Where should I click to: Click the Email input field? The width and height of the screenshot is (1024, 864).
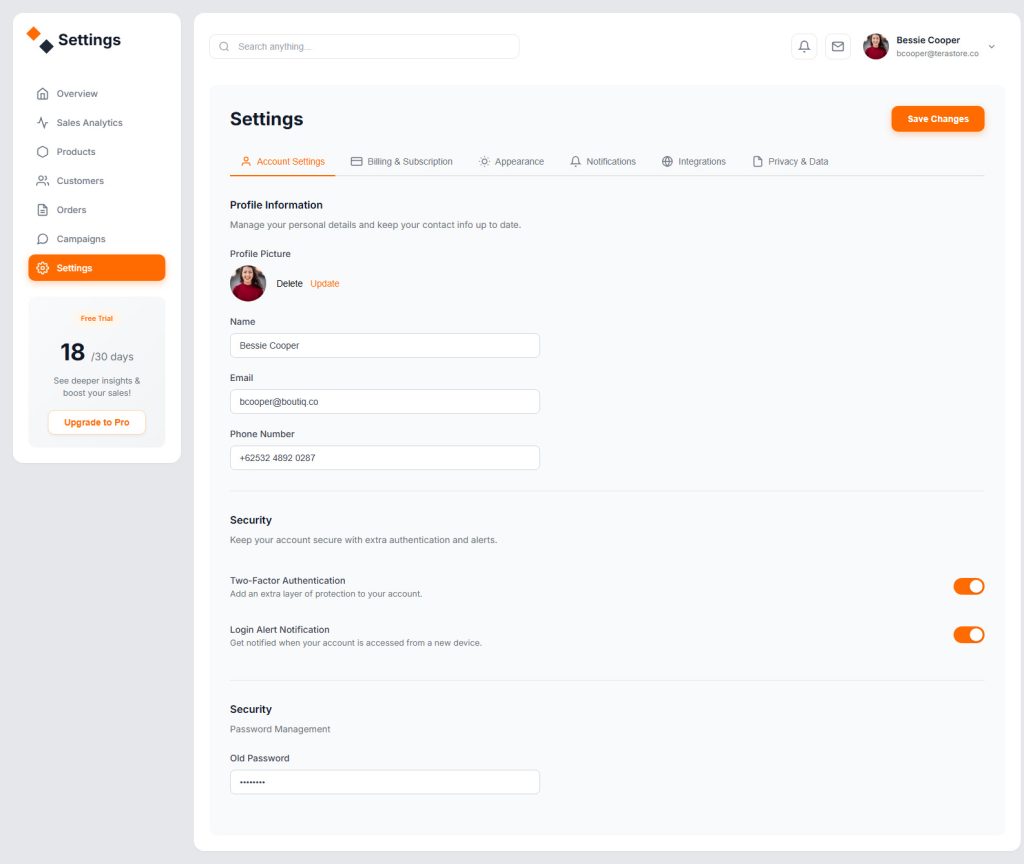[x=385, y=402]
